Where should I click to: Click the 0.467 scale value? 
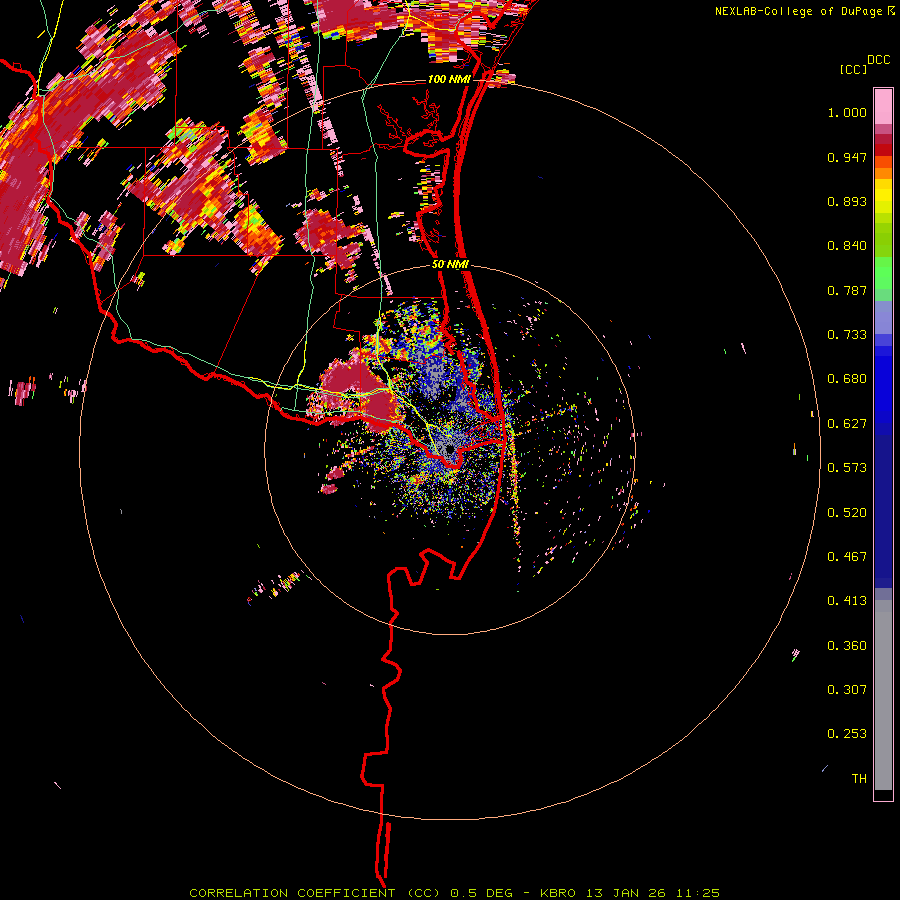click(847, 557)
